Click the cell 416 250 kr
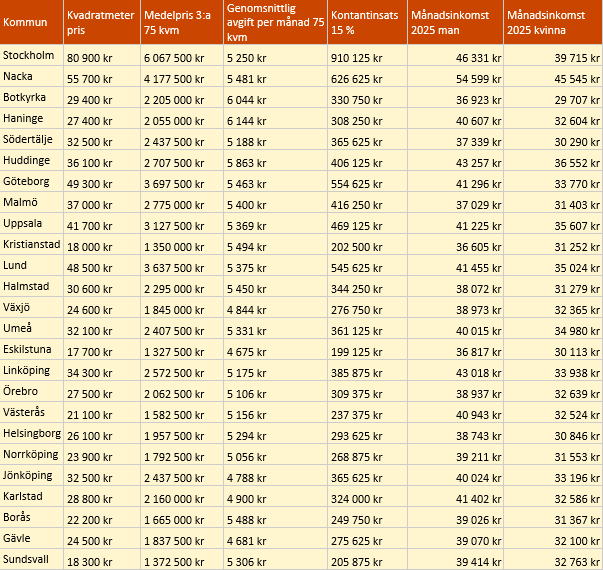The width and height of the screenshot is (603, 570). click(367, 202)
